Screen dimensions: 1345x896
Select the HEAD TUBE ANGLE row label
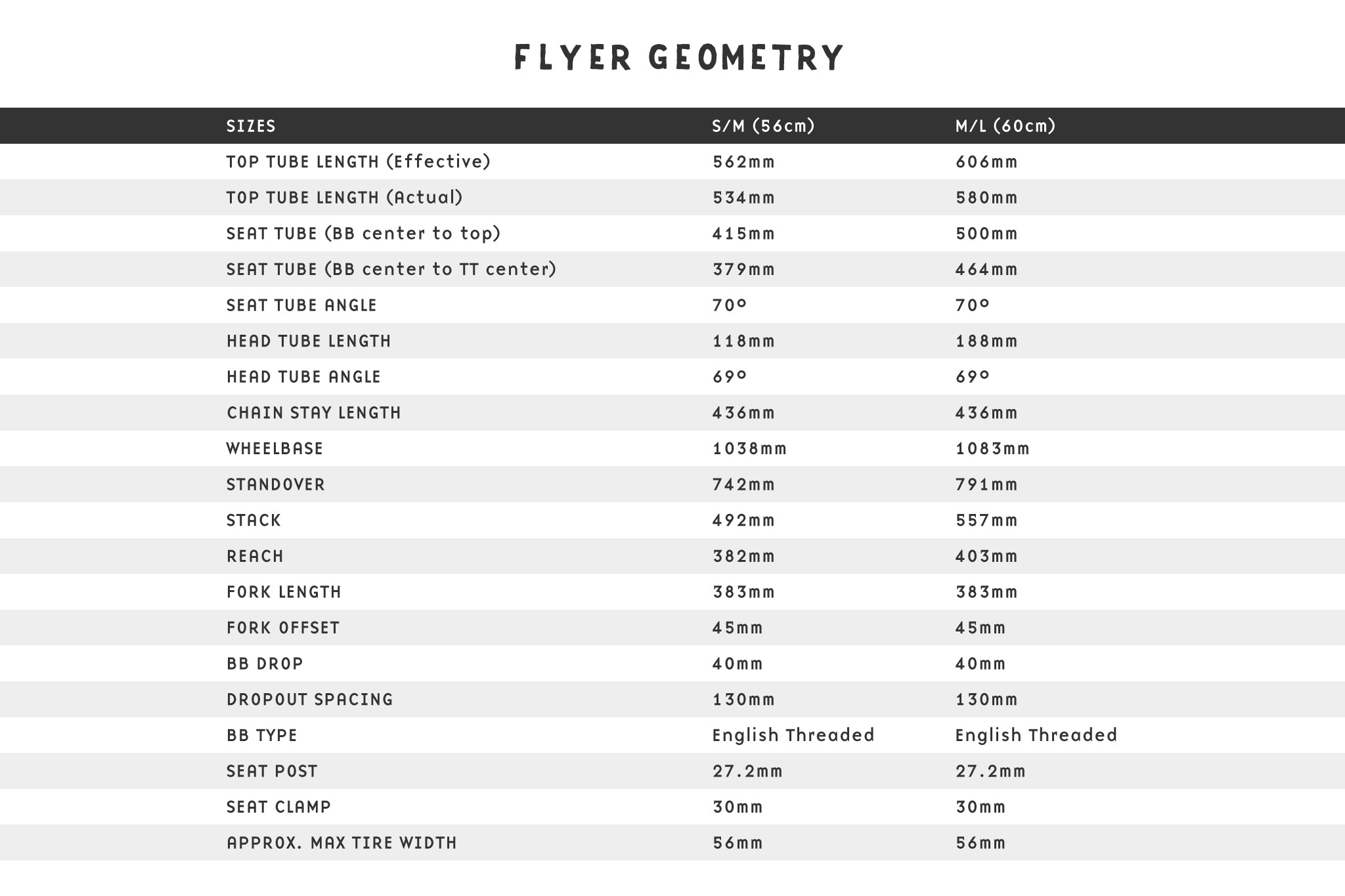303,377
